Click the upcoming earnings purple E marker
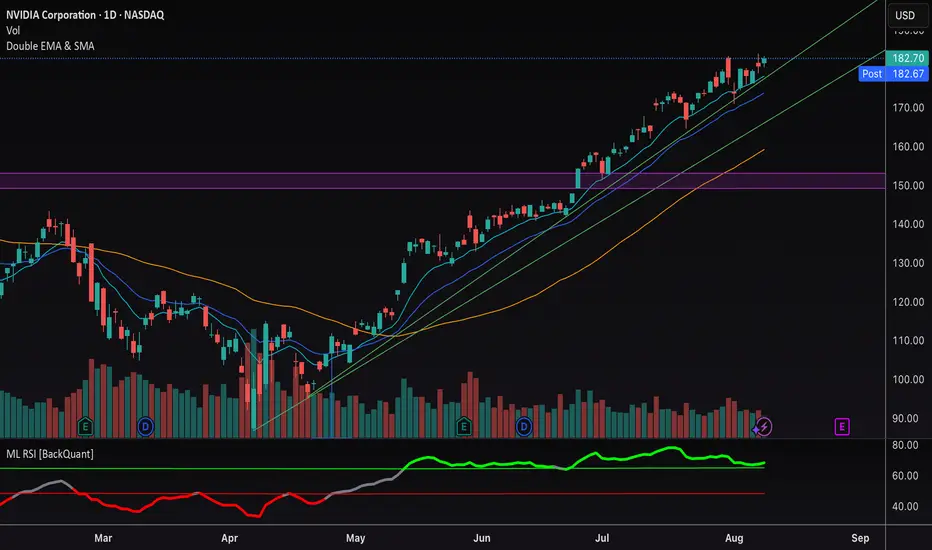932x550 pixels. coord(842,426)
